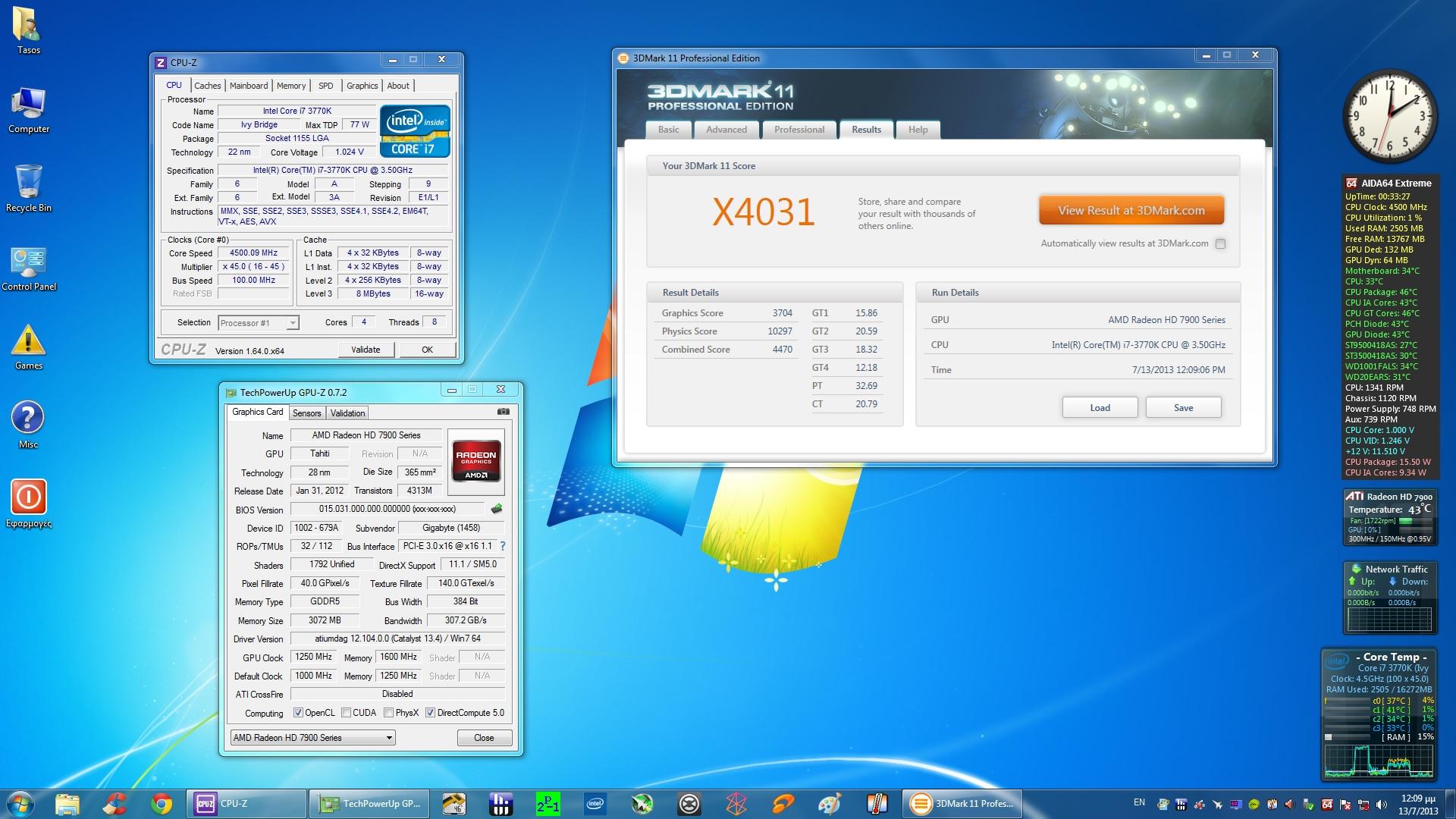1456x819 pixels.
Task: Click the Windows Start orb
Action: [x=20, y=804]
